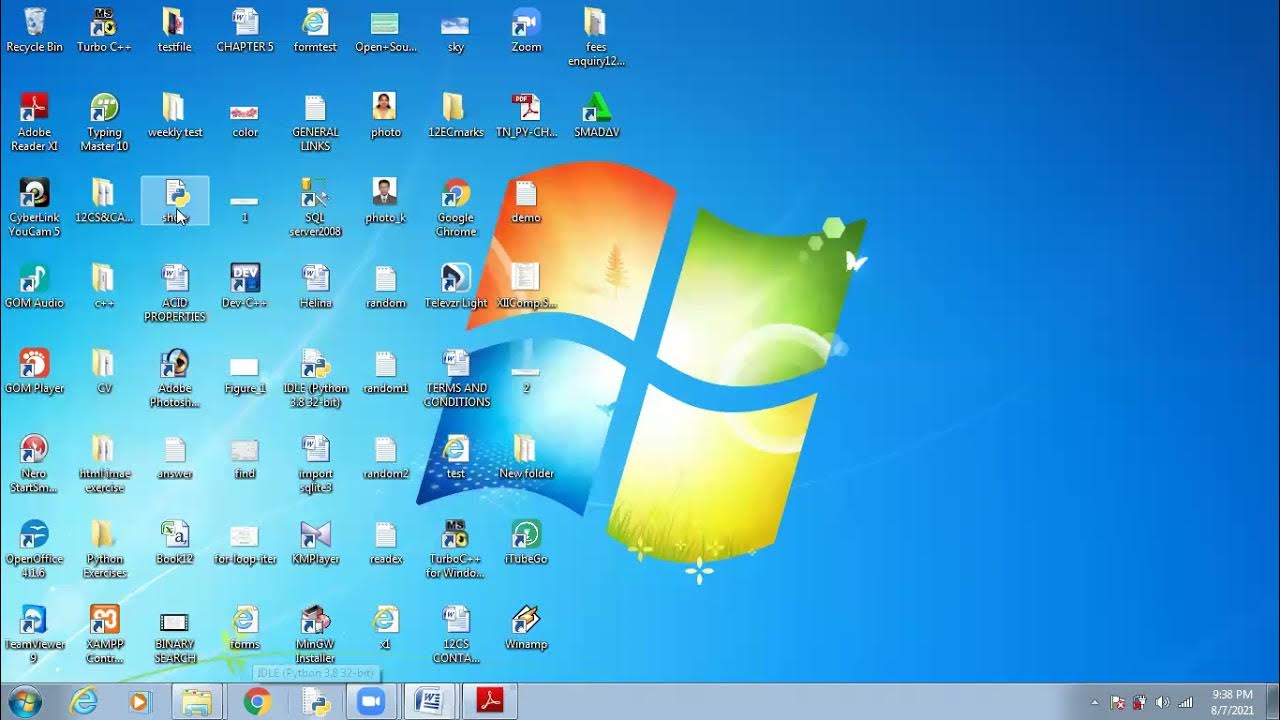This screenshot has height=720, width=1280.
Task: Open Adobe Reader XI from the desktop
Action: coord(34,122)
